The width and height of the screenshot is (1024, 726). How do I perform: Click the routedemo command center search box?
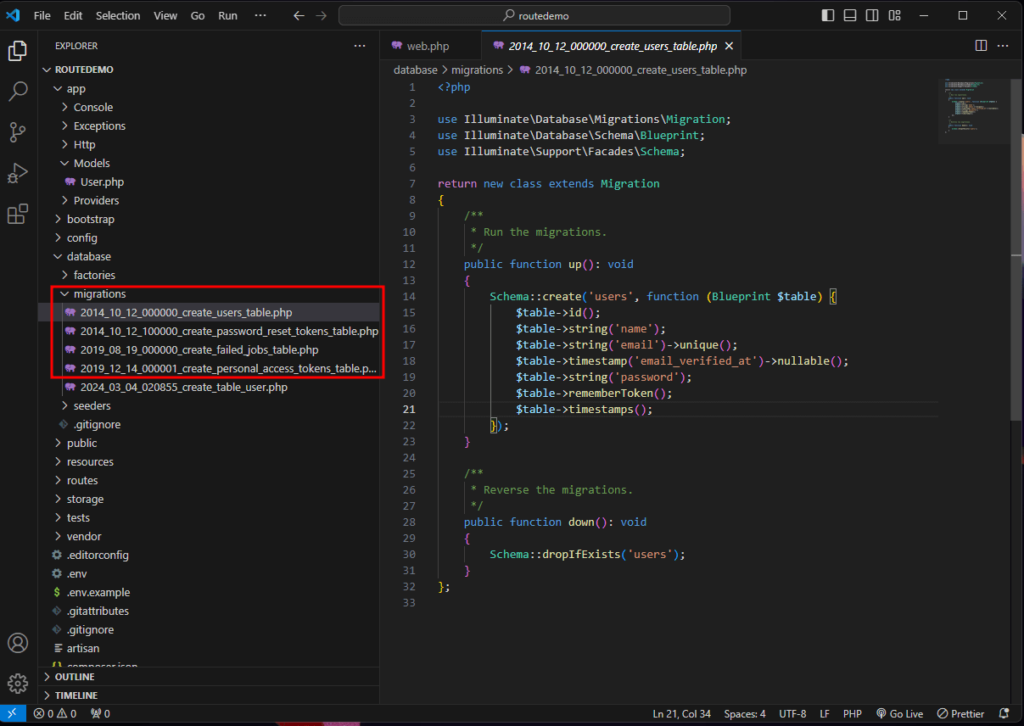pyautogui.click(x=534, y=16)
